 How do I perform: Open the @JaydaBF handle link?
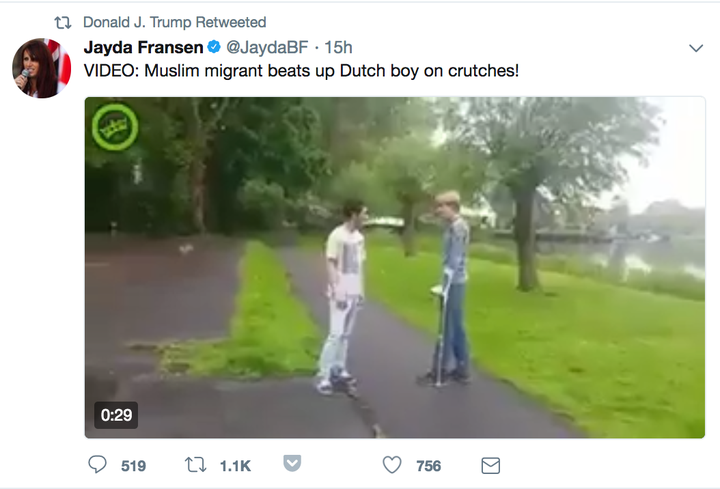coord(267,47)
